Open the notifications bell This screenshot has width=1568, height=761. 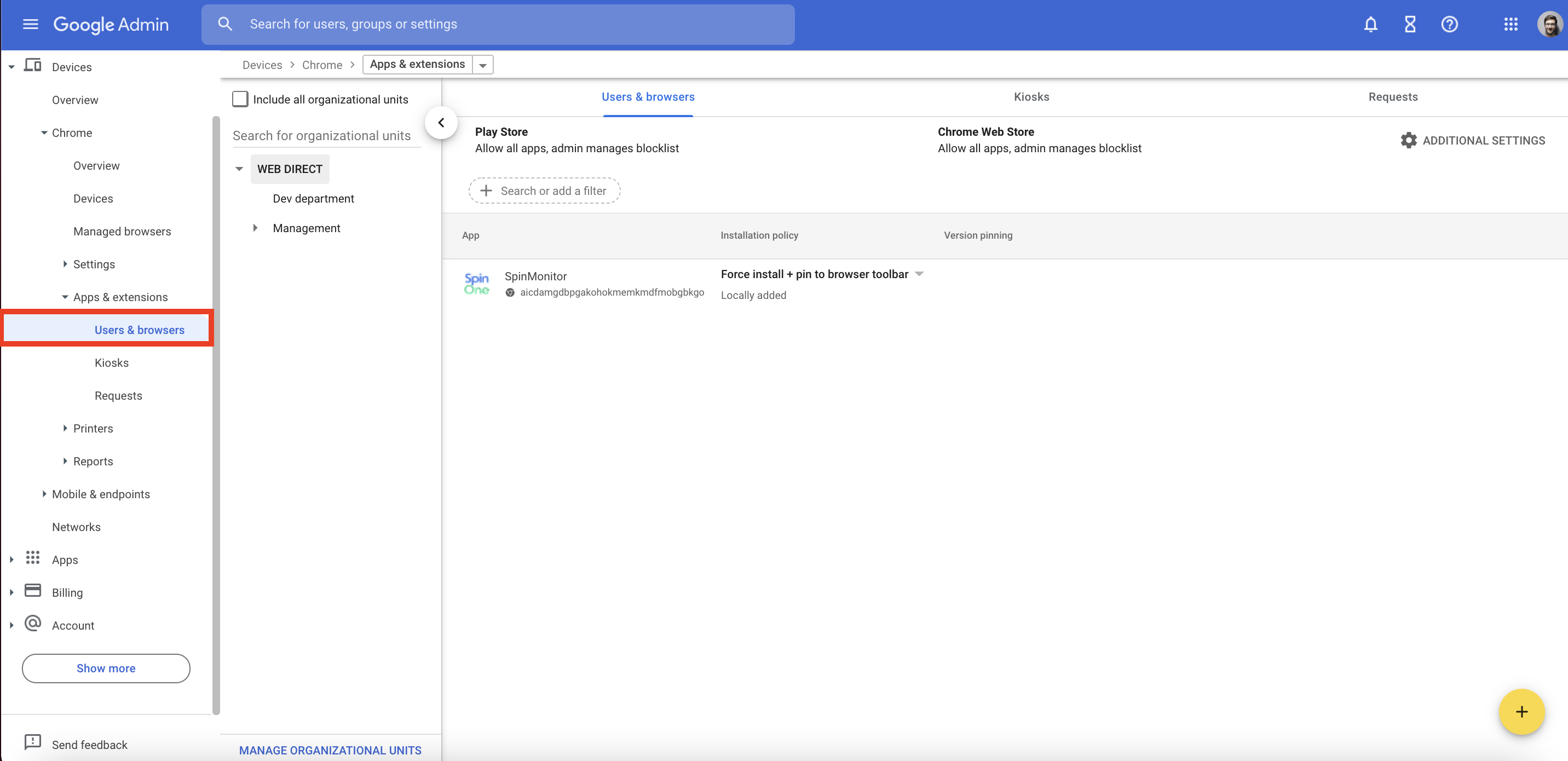(x=1370, y=24)
